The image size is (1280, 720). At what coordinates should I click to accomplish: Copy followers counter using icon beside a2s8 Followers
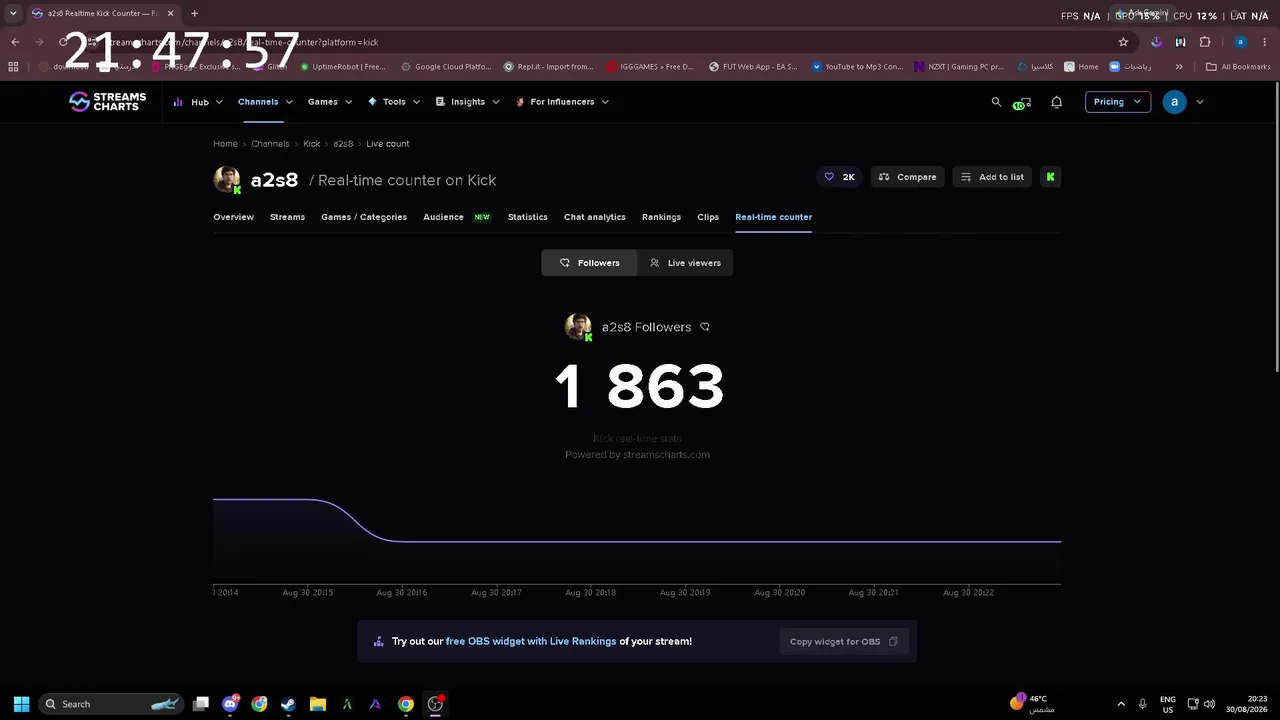705,327
